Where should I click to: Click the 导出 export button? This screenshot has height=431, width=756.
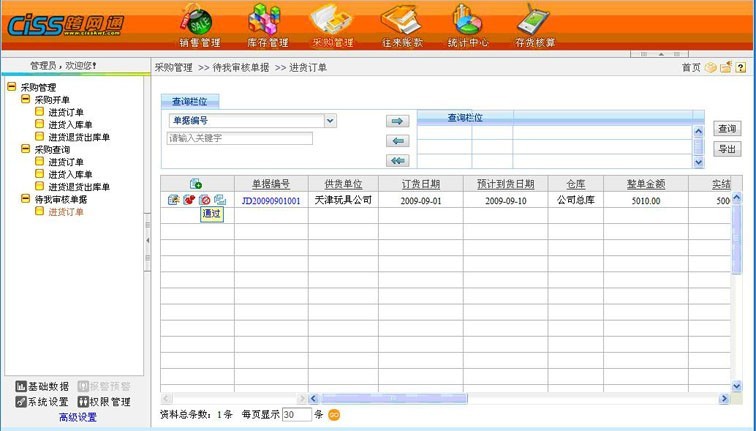point(727,149)
